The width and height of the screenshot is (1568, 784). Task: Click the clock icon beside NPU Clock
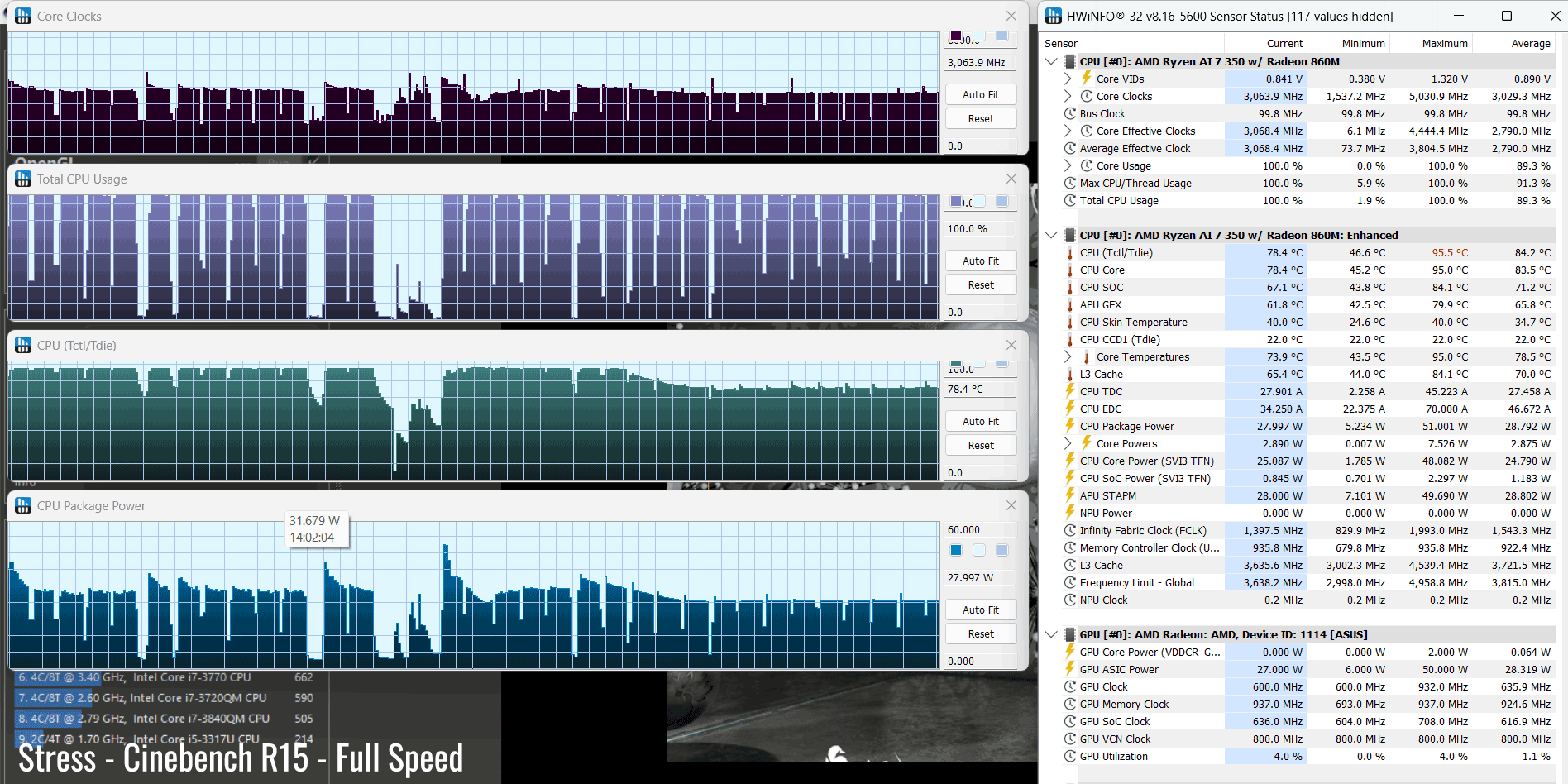click(x=1070, y=600)
